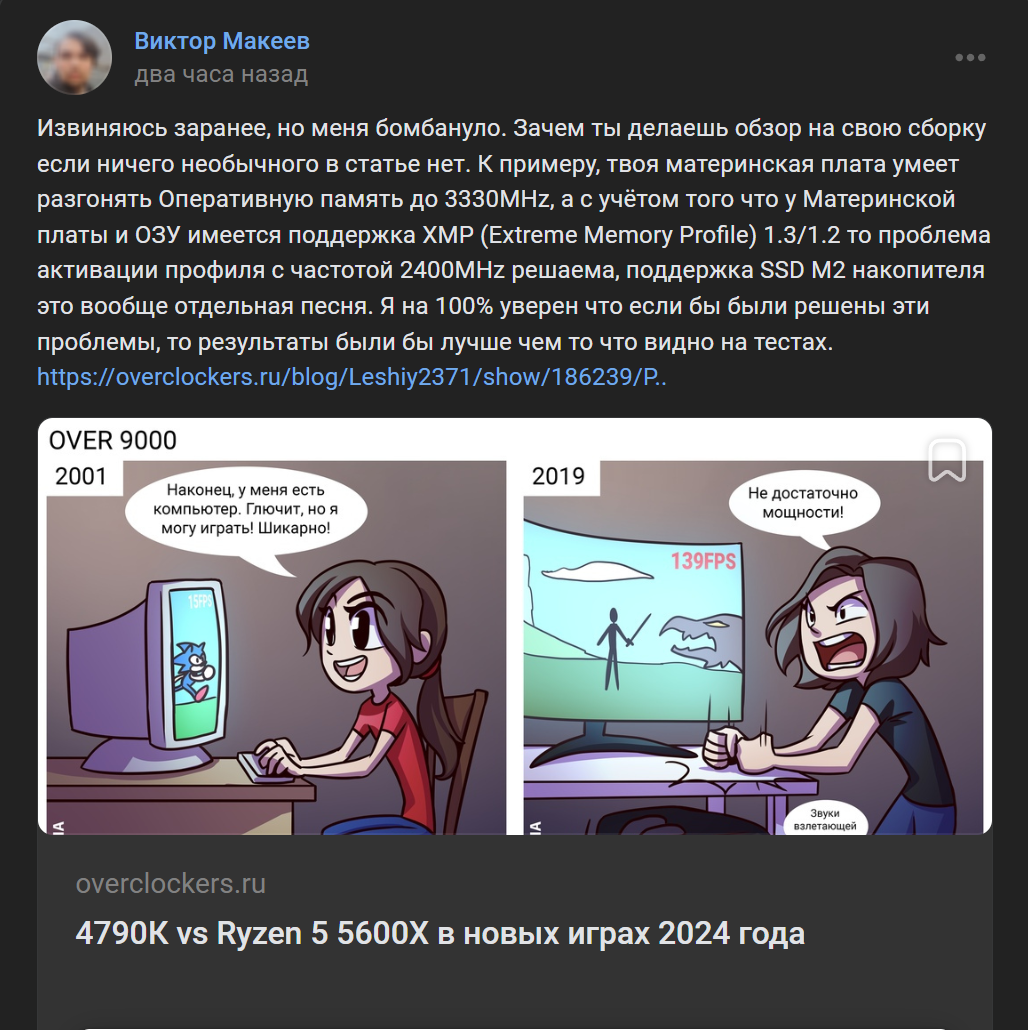Open the 2019 comic panel with the curved monitor
This screenshot has width=1028, height=1030.
click(x=753, y=648)
